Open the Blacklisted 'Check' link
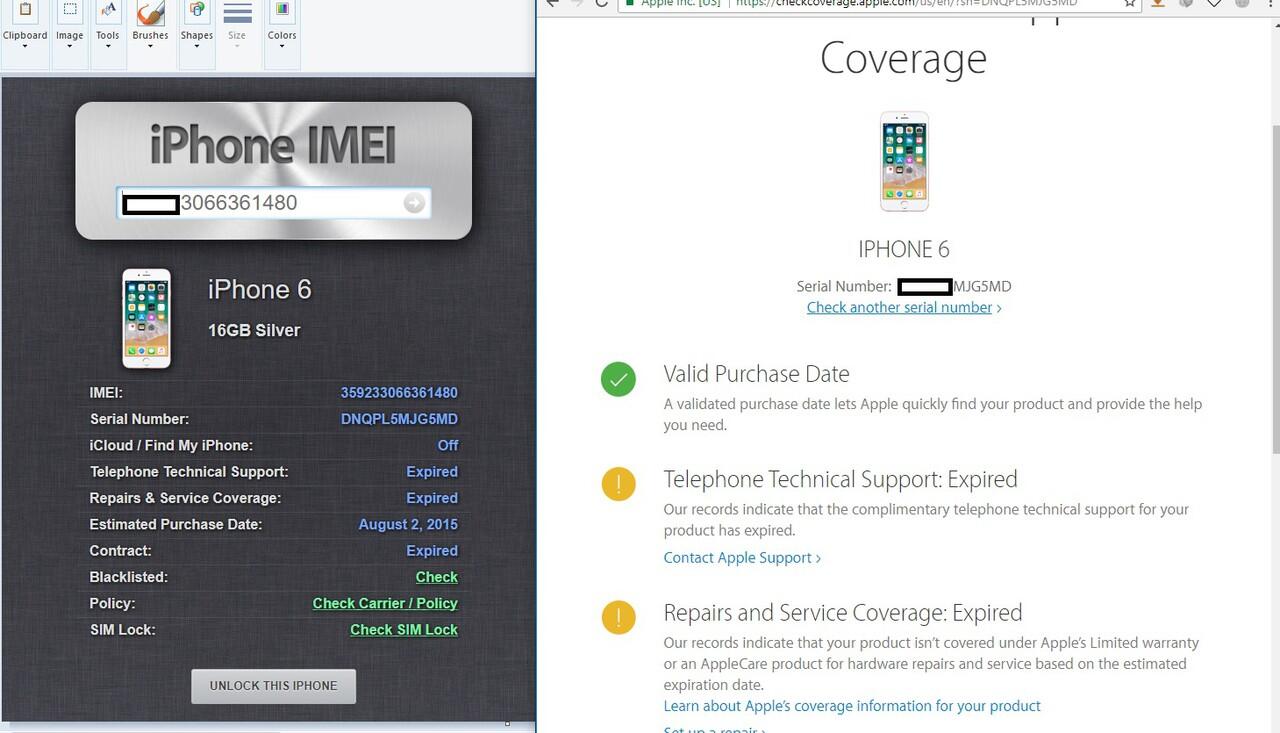Screen dimensions: 1280x733 pyautogui.click(x=437, y=577)
